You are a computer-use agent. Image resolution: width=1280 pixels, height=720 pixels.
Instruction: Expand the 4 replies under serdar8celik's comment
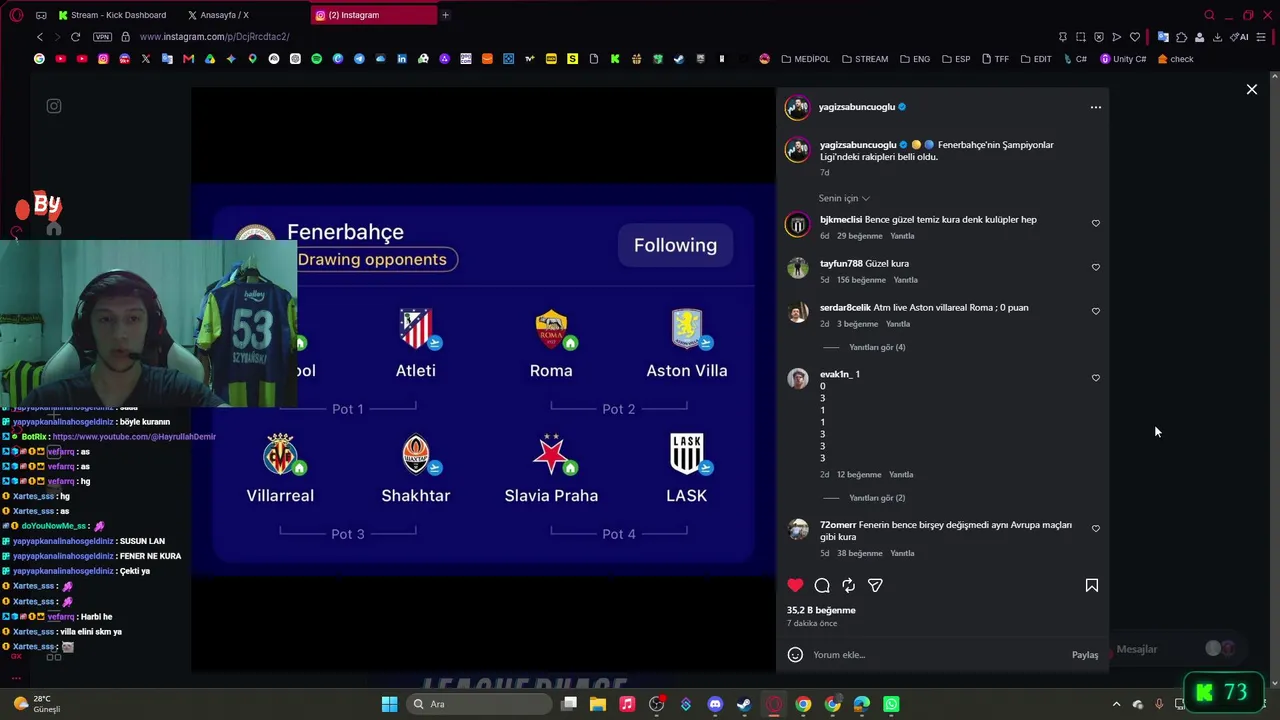pos(877,347)
